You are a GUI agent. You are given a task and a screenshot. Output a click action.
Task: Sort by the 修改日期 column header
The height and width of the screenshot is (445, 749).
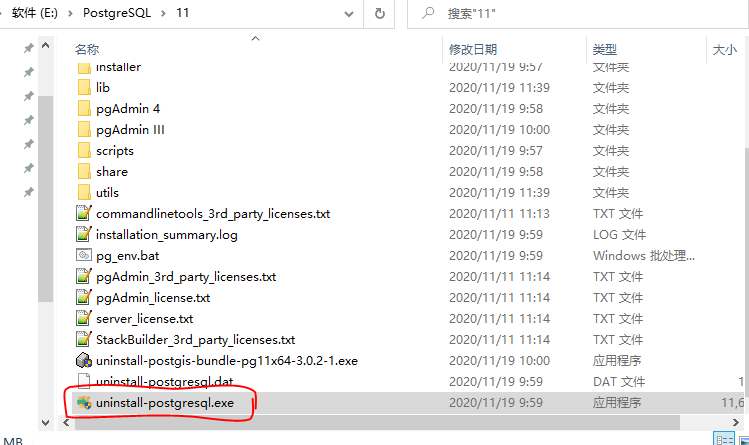(473, 49)
